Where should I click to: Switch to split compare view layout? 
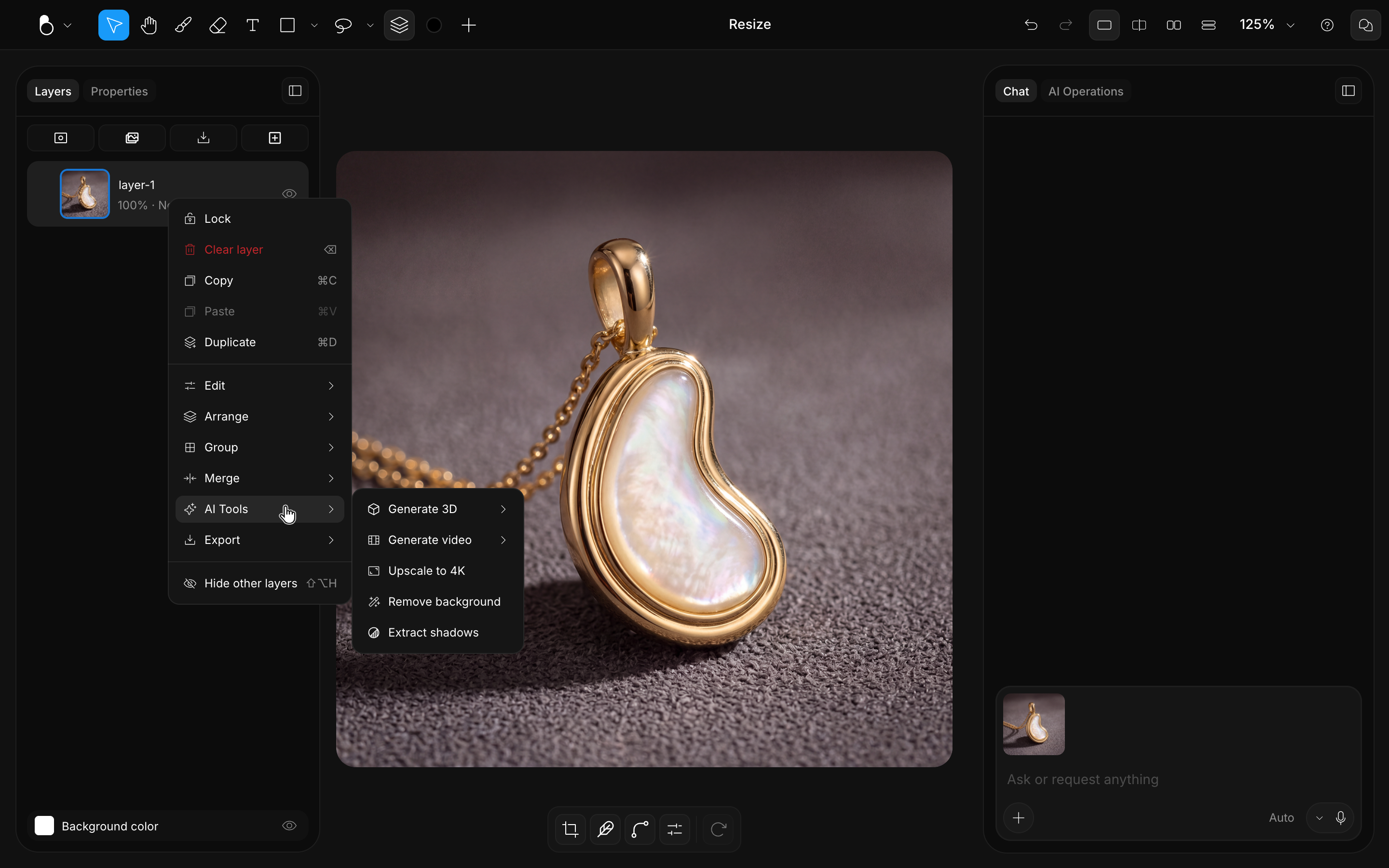tap(1139, 25)
